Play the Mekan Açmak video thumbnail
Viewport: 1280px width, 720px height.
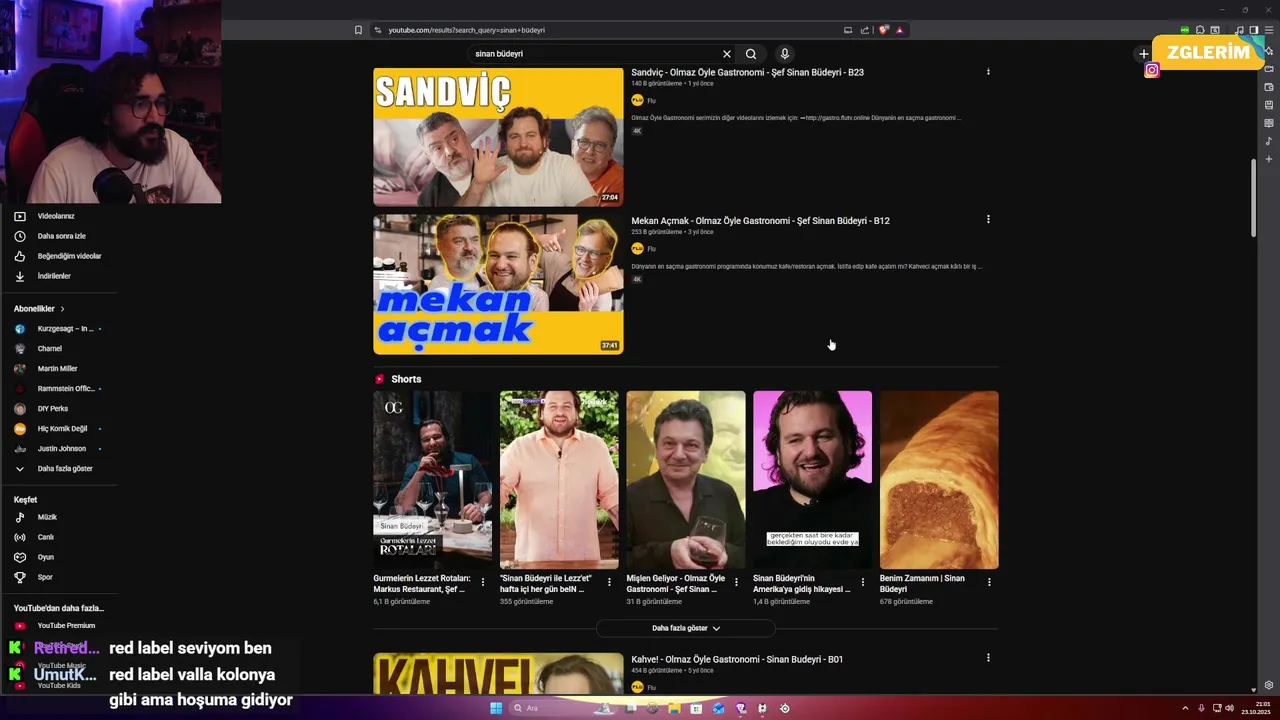point(498,284)
